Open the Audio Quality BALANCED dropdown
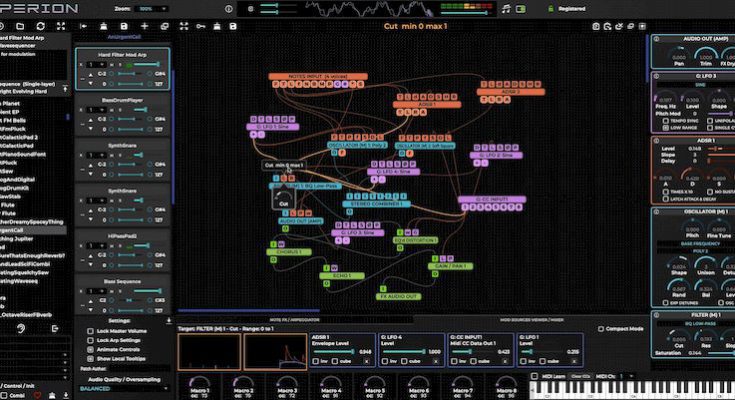The height and width of the screenshot is (400, 735). coord(120,389)
